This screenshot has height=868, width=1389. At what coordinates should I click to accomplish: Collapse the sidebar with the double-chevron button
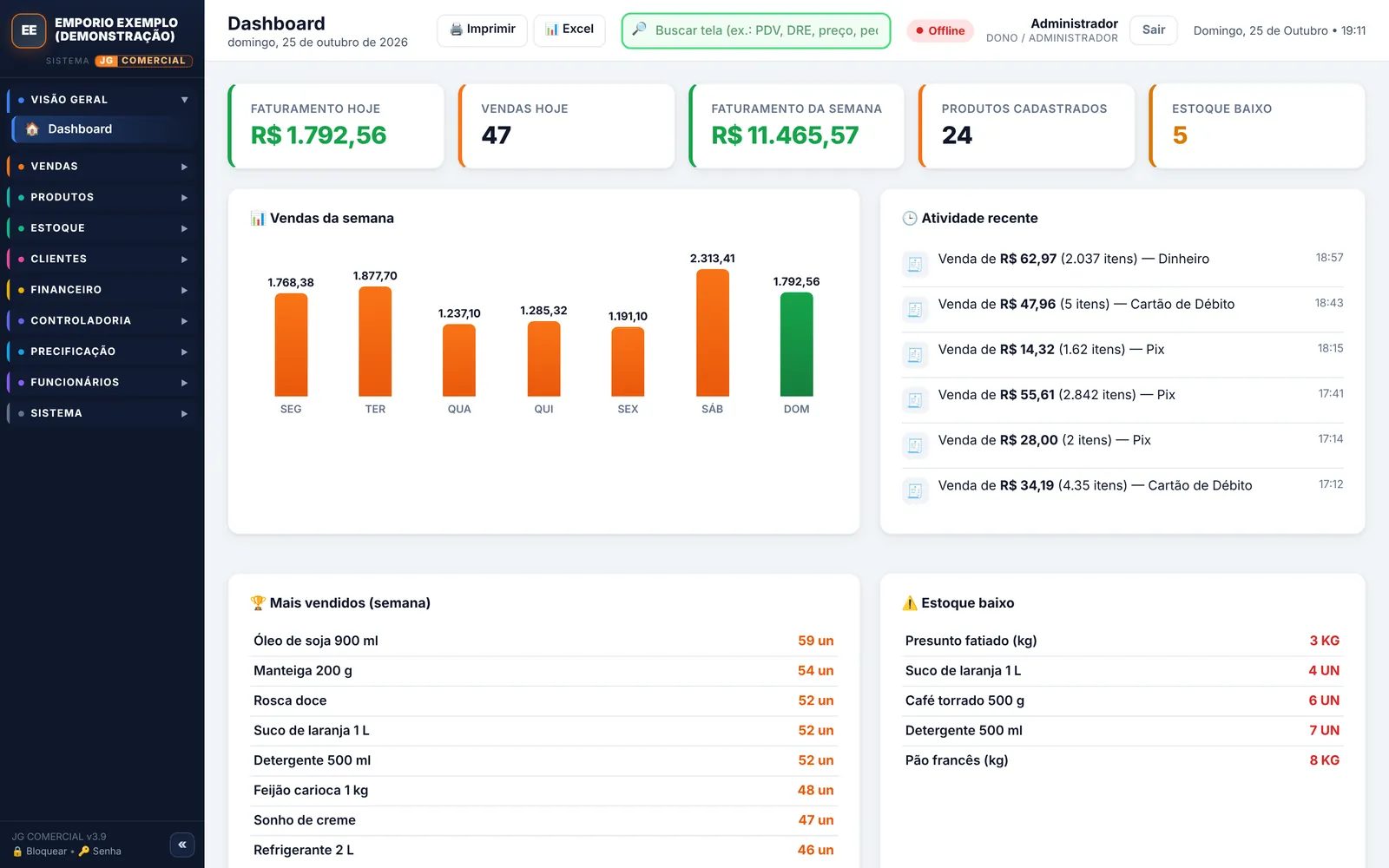coord(182,845)
